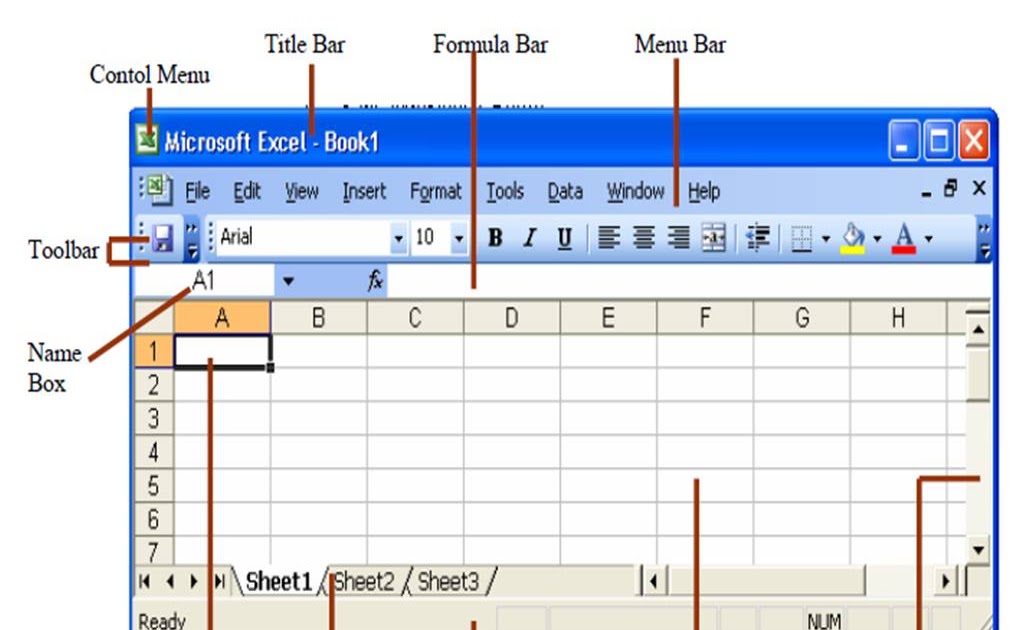Click the Save floppy disk icon
1027x630 pixels.
pos(162,237)
